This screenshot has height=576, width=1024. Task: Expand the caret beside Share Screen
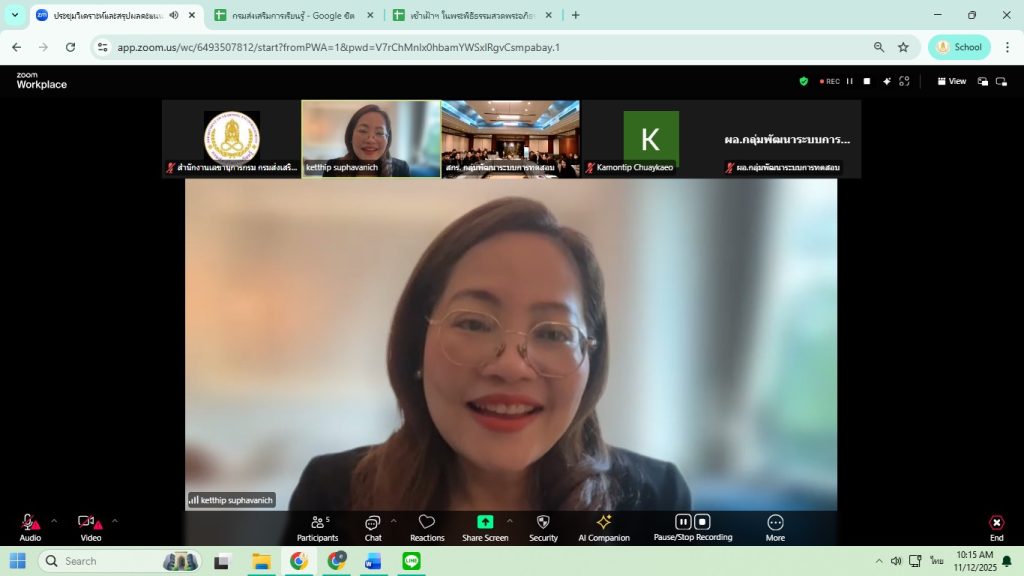tap(509, 520)
